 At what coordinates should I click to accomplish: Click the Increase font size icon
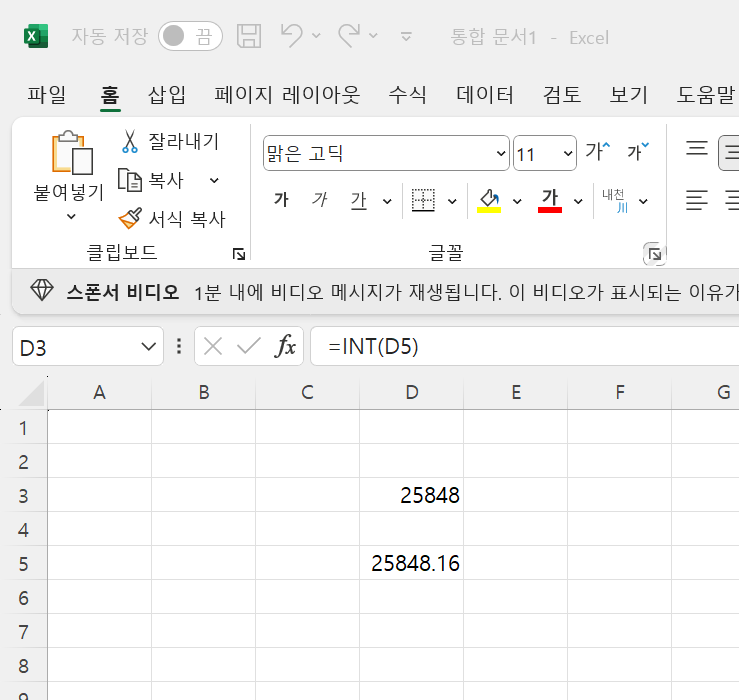pos(598,152)
